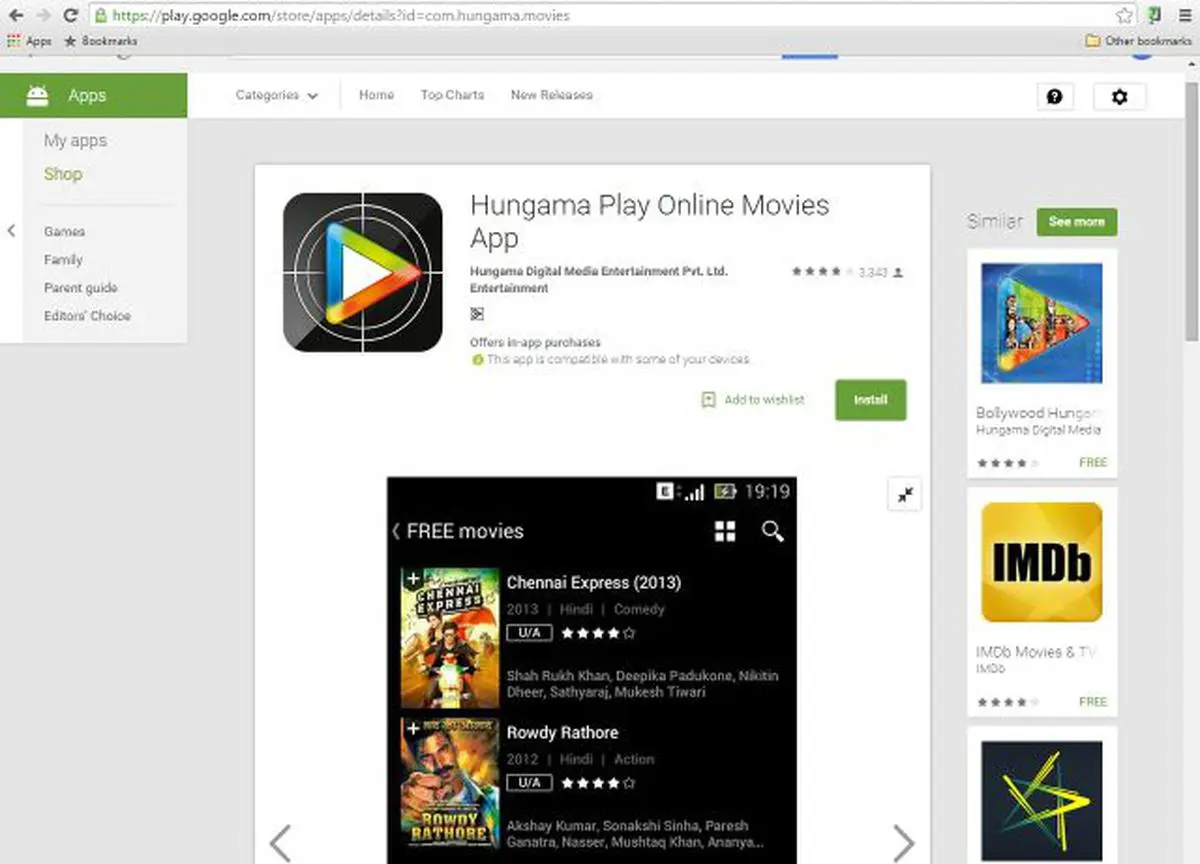
Task: Go back using the browser back arrow
Action: point(16,16)
